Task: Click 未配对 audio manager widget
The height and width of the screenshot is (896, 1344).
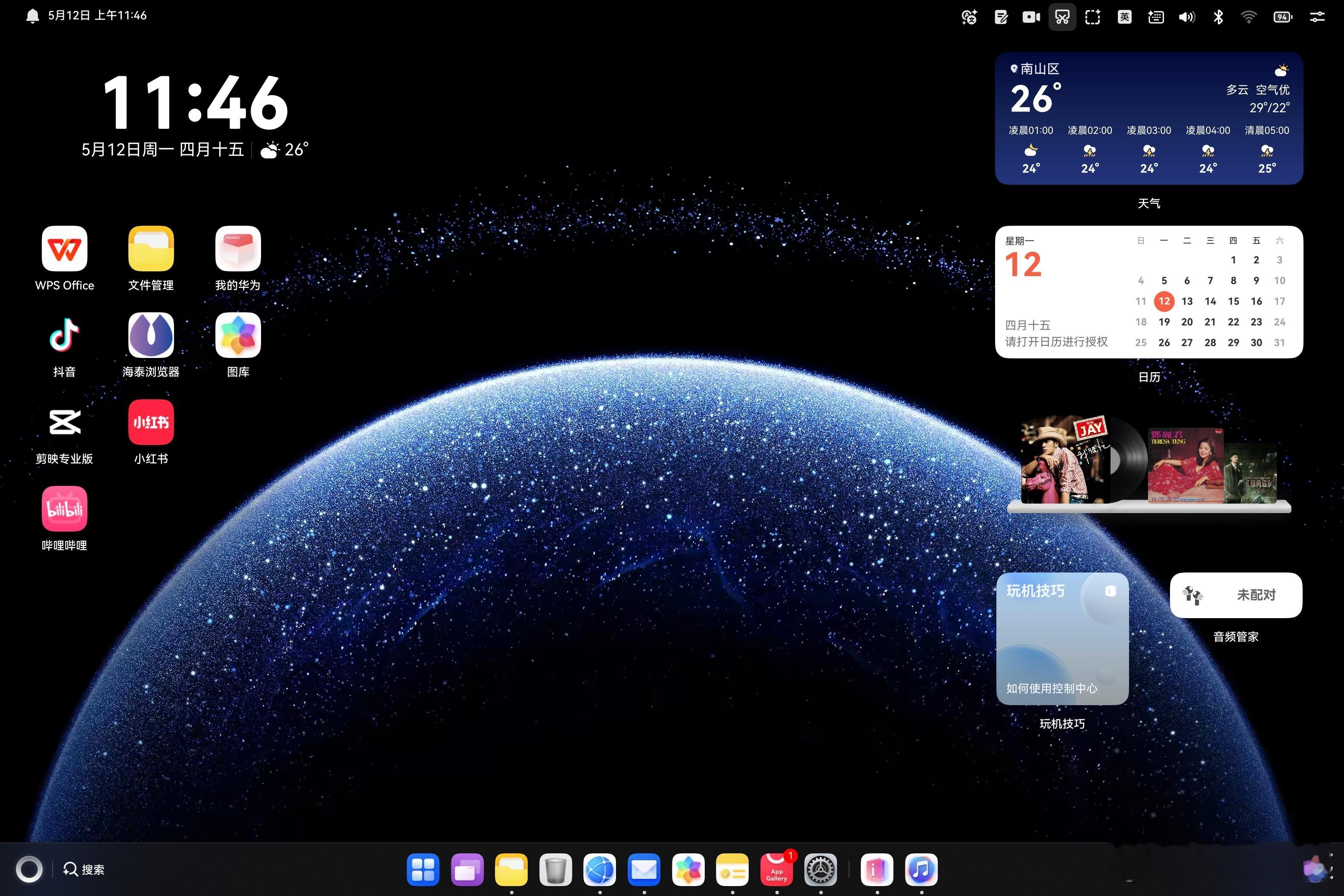Action: click(x=1236, y=595)
